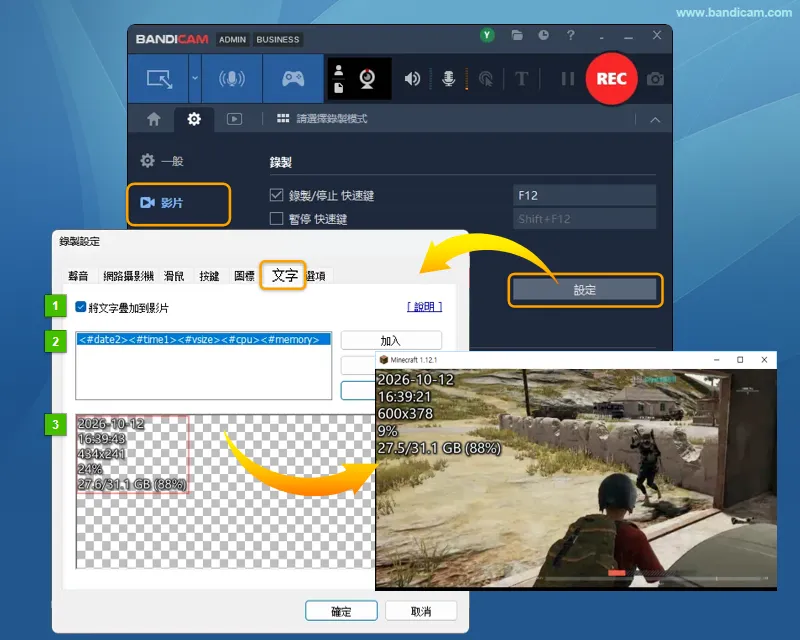Switch to the 按鍵 tab

click(209, 276)
